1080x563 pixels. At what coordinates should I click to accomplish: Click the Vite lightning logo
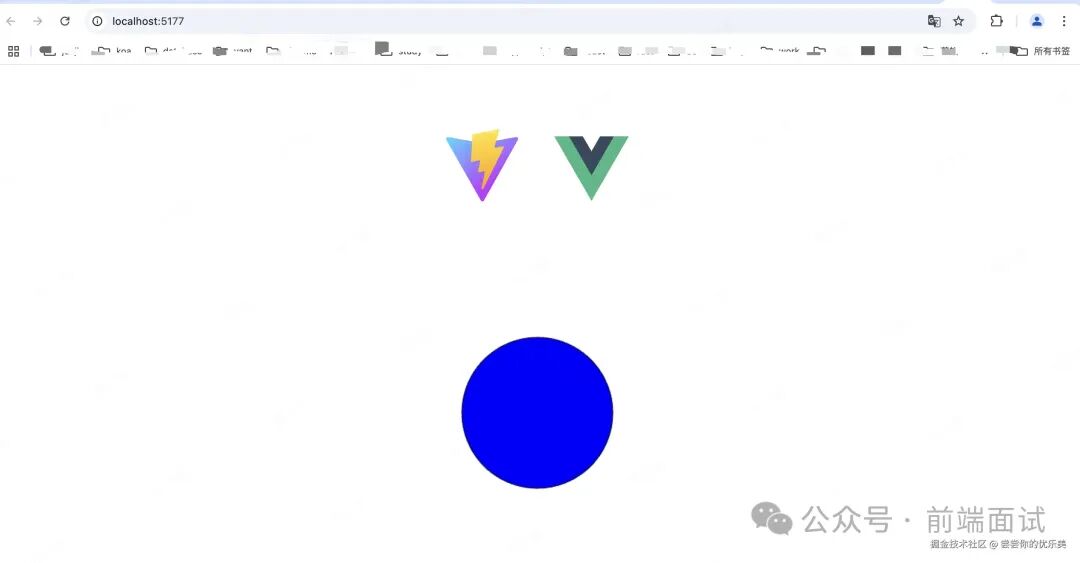482,165
